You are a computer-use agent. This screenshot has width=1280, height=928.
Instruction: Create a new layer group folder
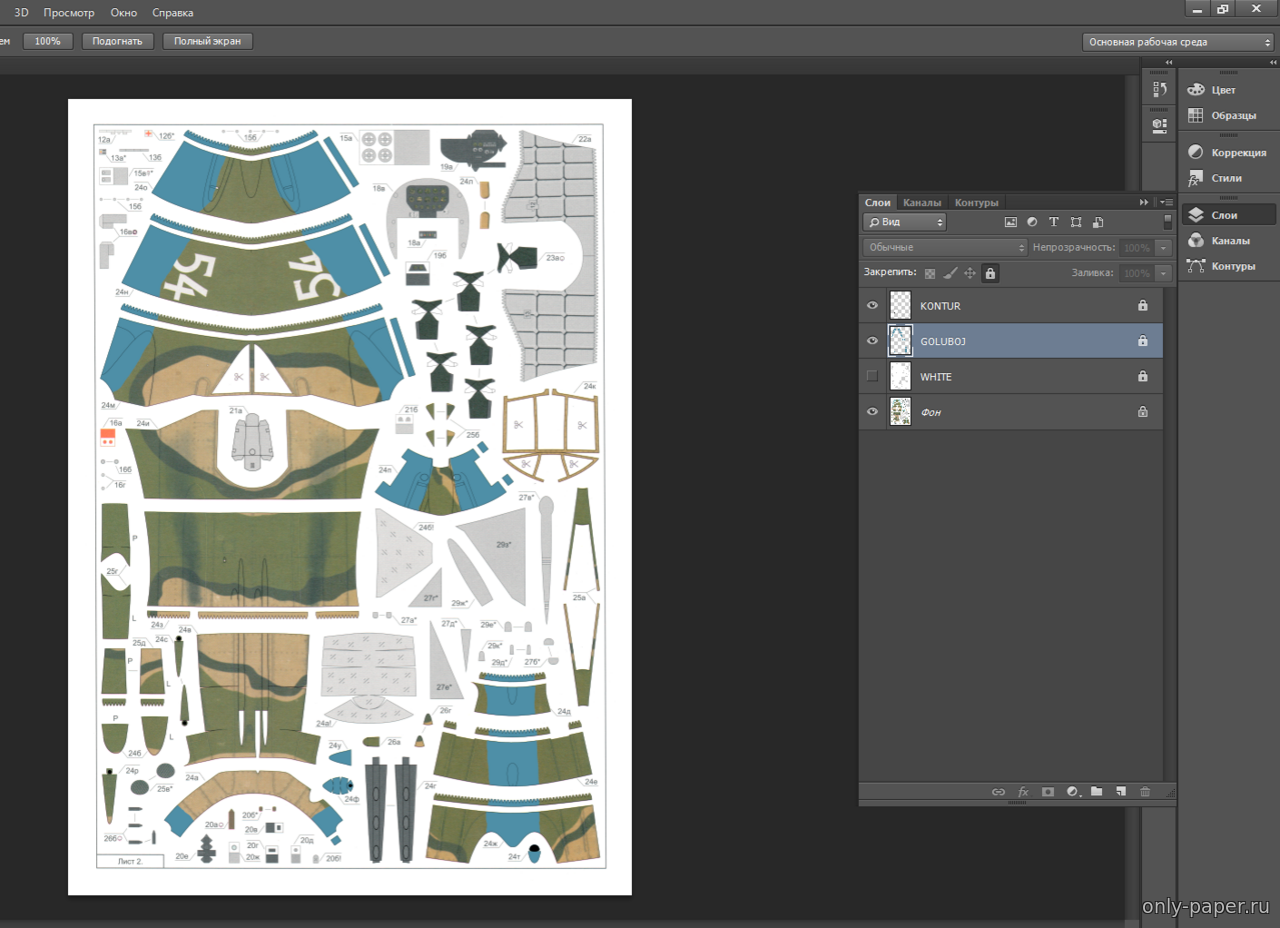point(1096,791)
